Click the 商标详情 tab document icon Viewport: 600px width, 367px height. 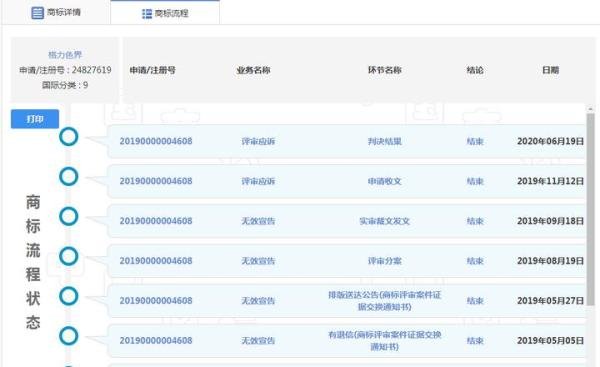tap(37, 13)
